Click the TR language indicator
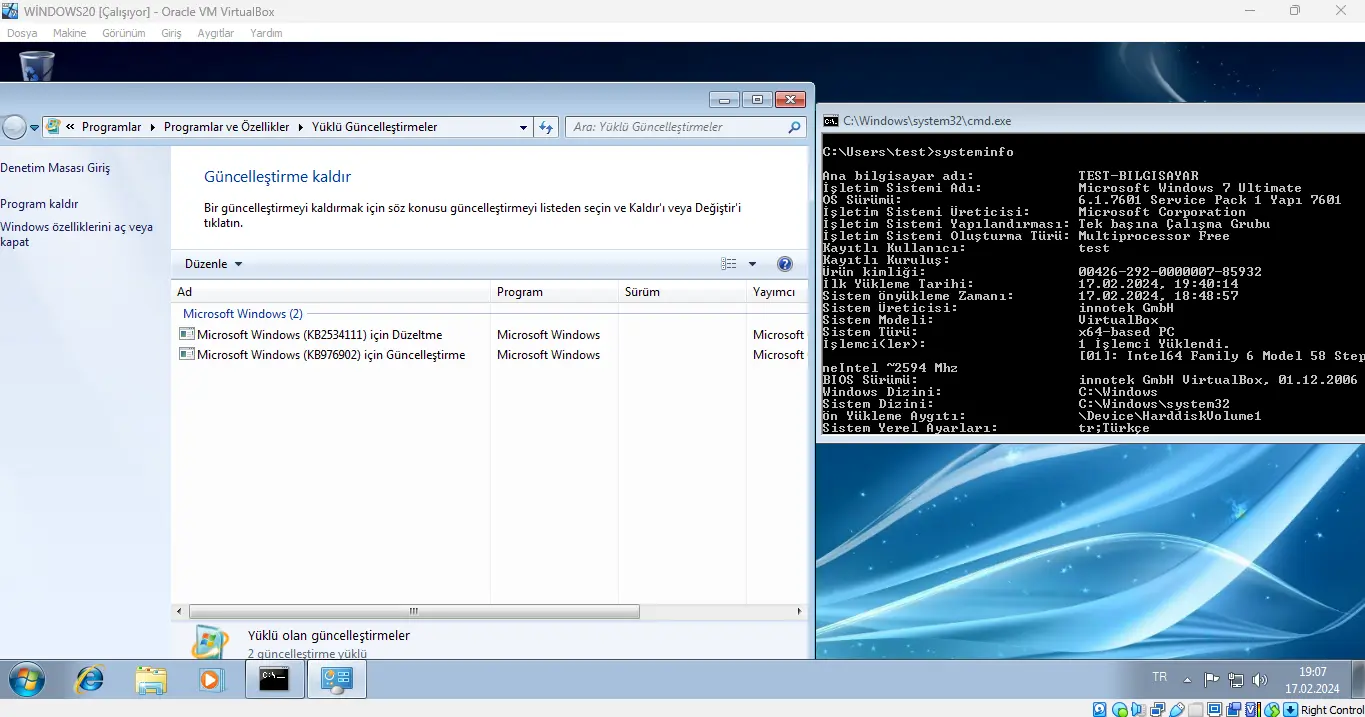The image size is (1365, 717). pyautogui.click(x=1159, y=677)
